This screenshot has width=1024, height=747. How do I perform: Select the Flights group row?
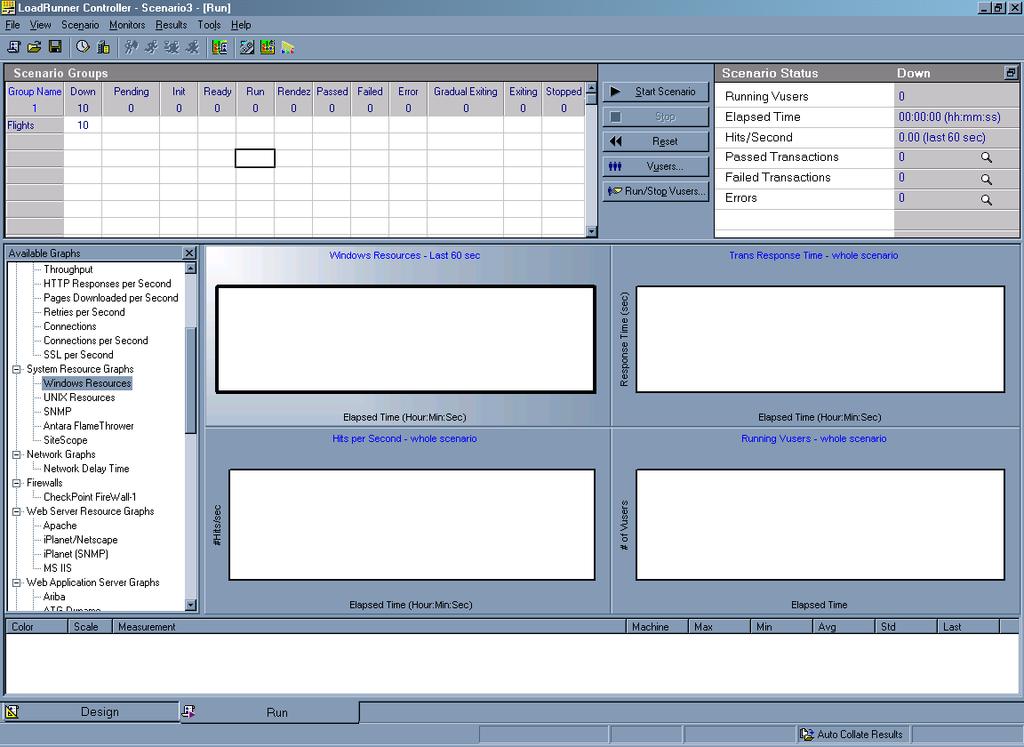(x=295, y=125)
